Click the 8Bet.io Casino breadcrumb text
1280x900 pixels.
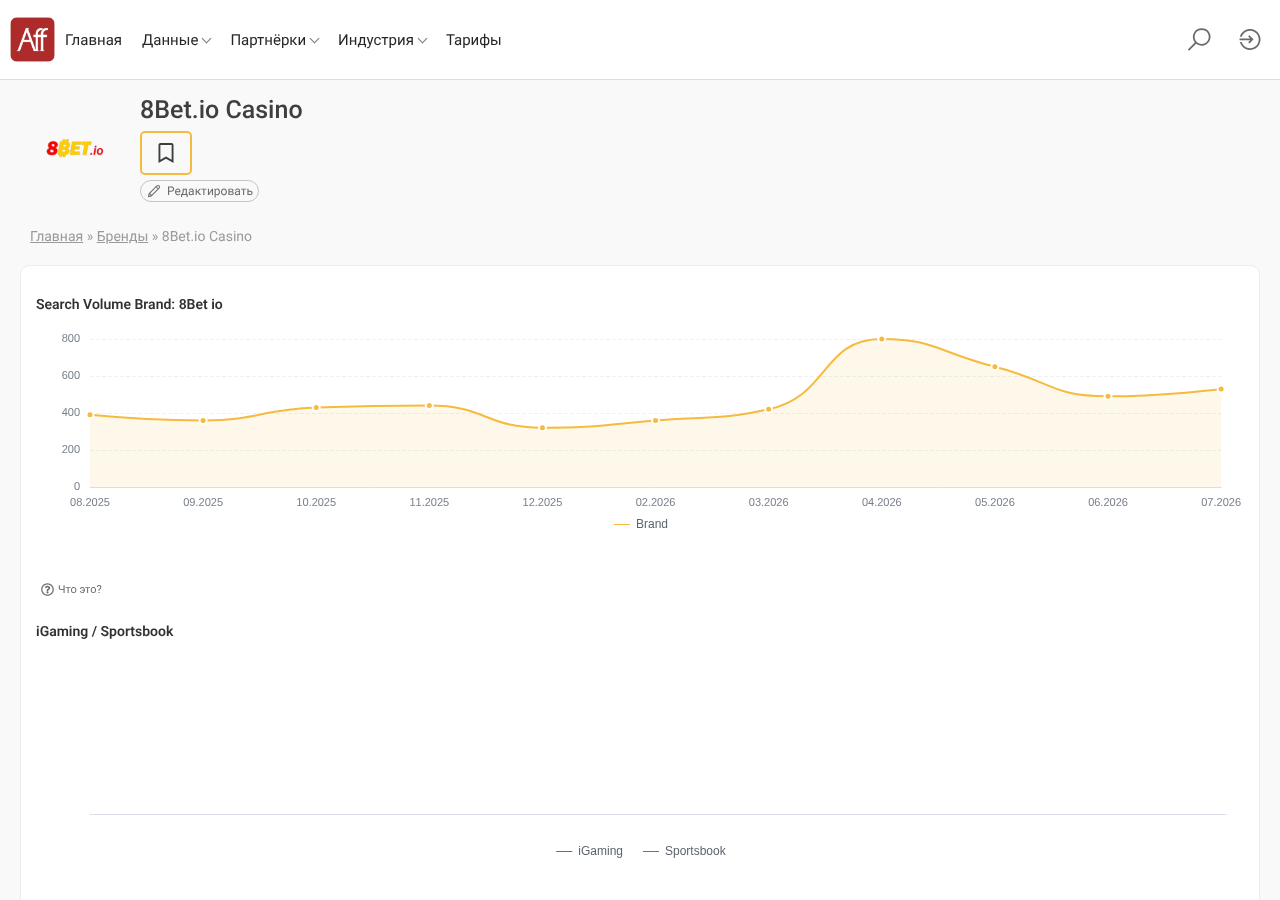pyautogui.click(x=207, y=236)
